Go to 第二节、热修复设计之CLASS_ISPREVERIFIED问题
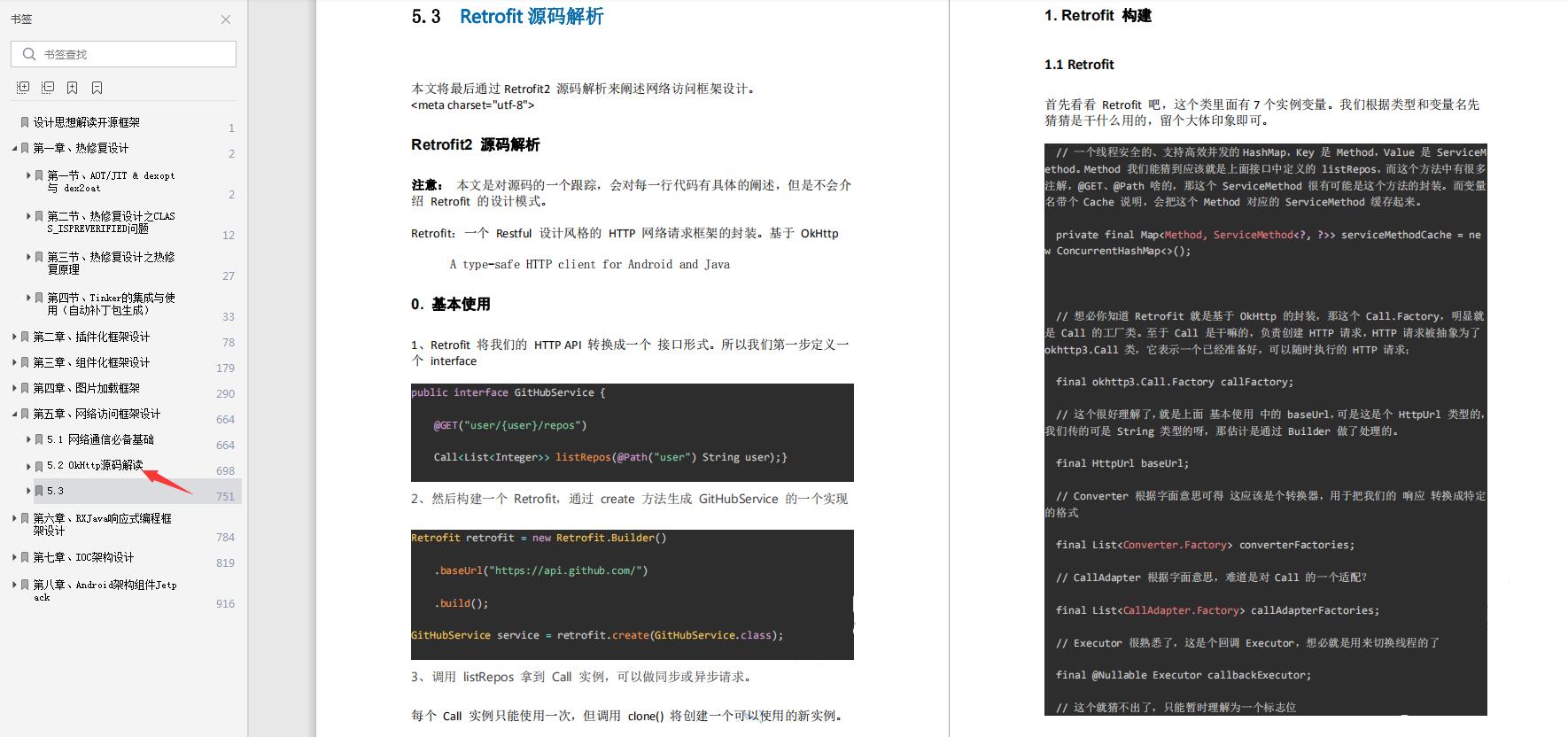This screenshot has width=1568, height=737. pyautogui.click(x=111, y=222)
